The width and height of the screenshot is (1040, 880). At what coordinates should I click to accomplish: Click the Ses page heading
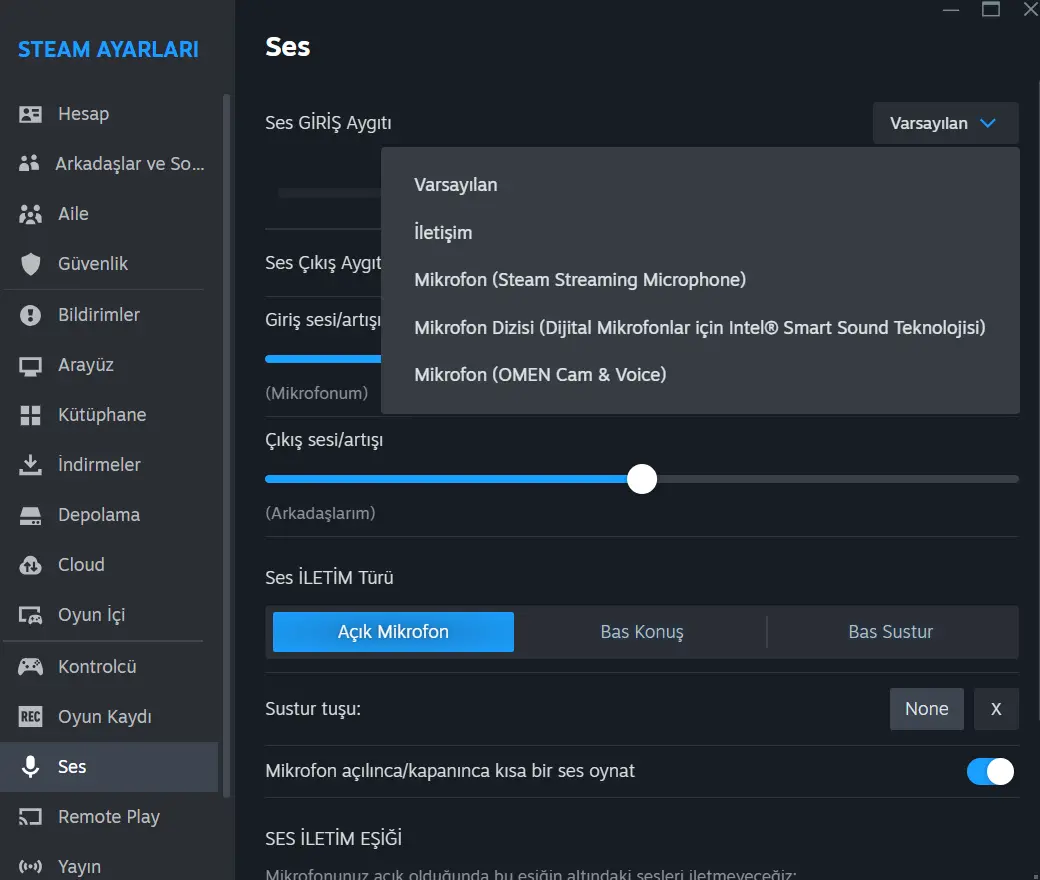(288, 47)
